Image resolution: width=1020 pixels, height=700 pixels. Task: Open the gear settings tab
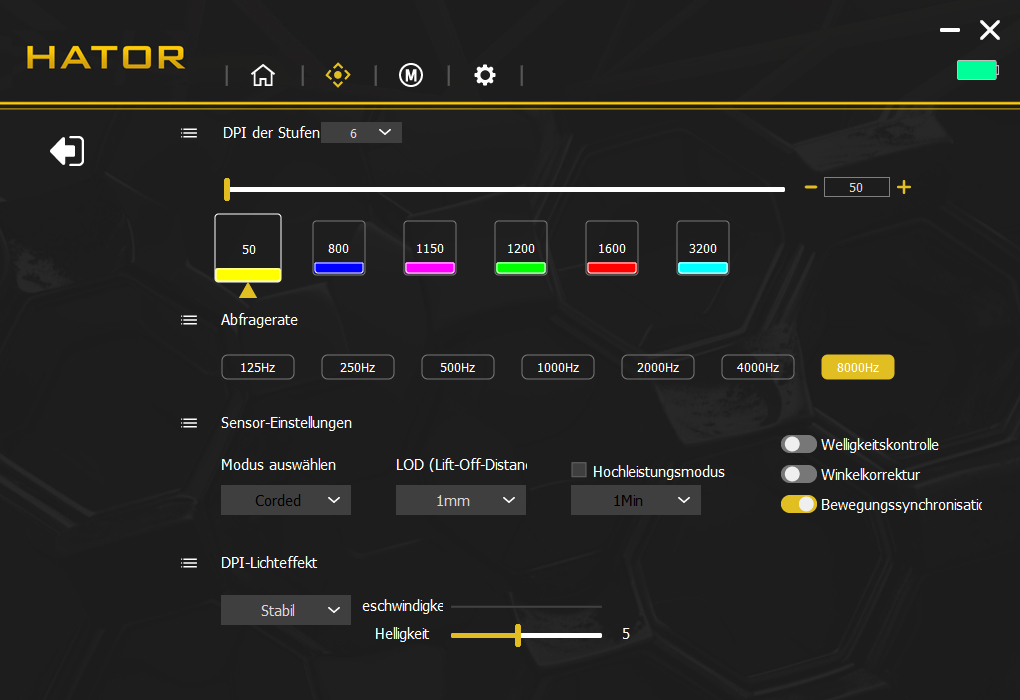[485, 75]
